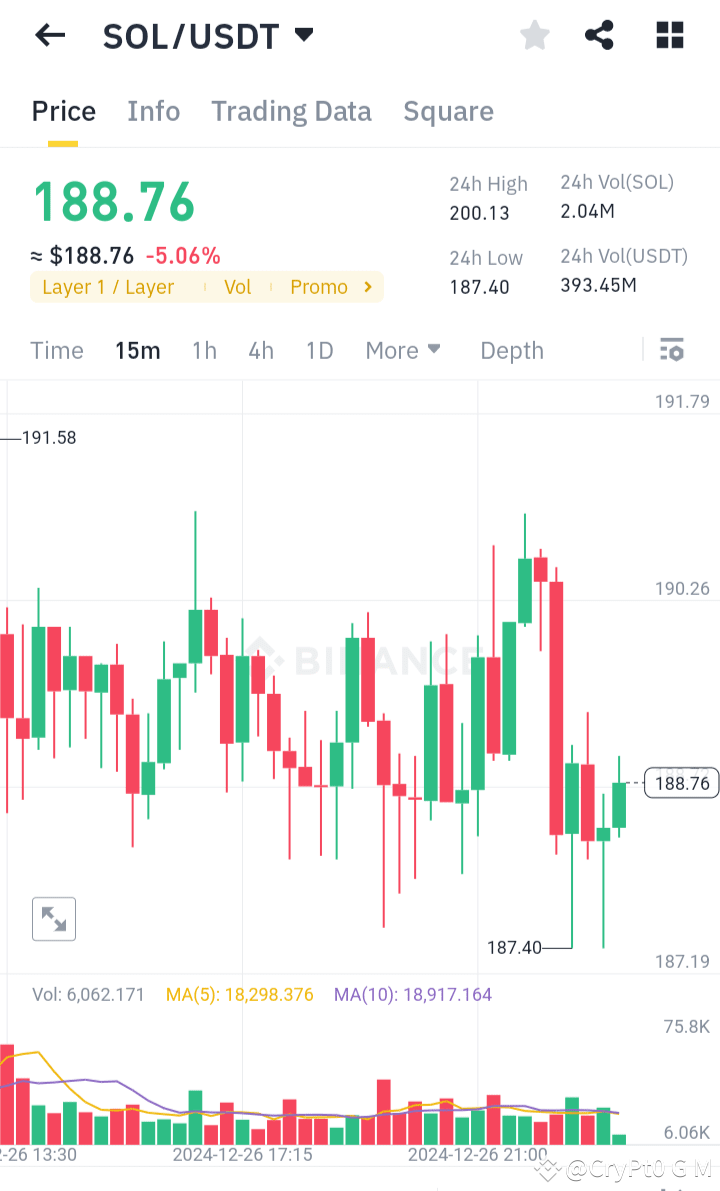Viewport: 720px width, 1191px height.
Task: Open the Square tab
Action: click(x=448, y=111)
